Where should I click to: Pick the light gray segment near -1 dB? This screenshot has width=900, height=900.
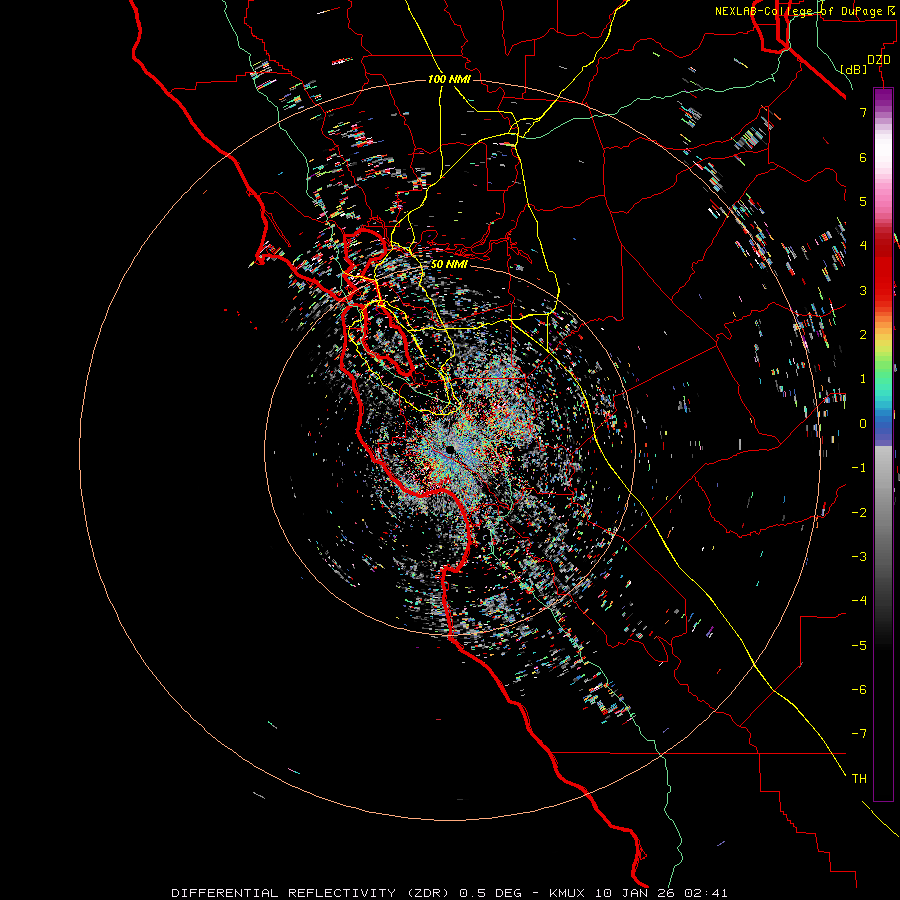tap(883, 465)
